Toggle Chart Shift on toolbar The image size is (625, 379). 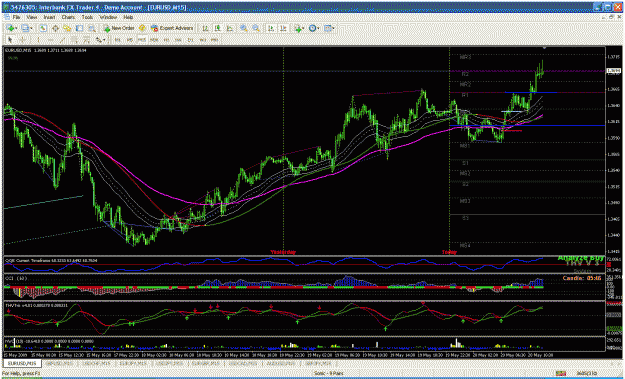click(283, 28)
